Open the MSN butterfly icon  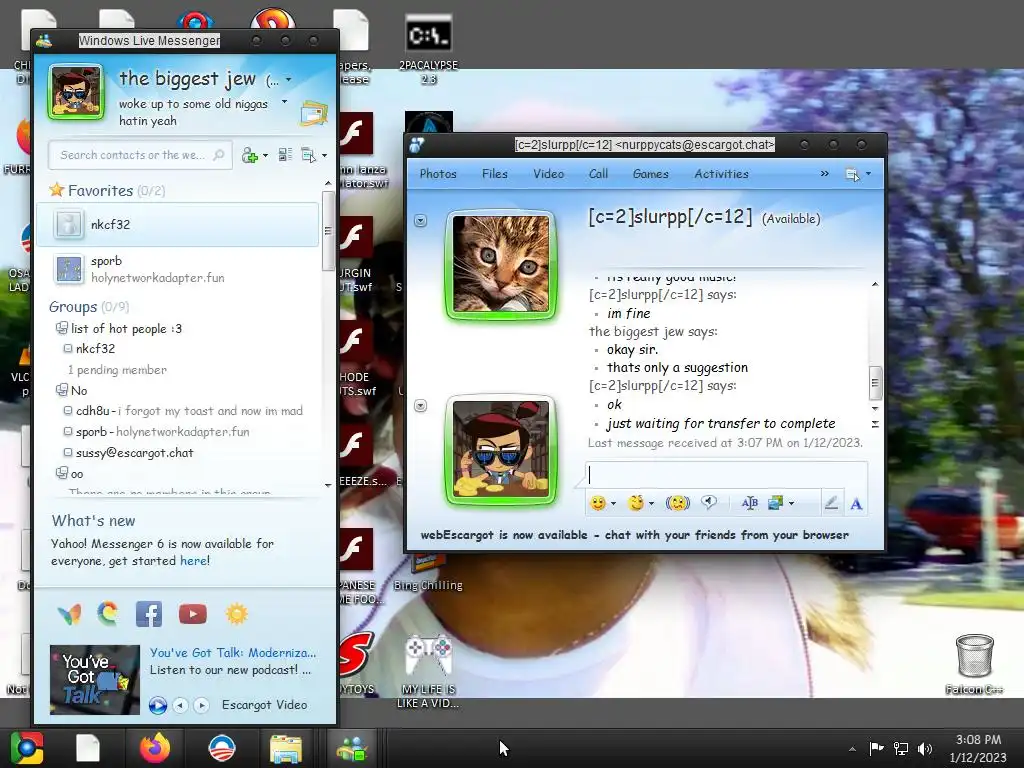(x=69, y=614)
